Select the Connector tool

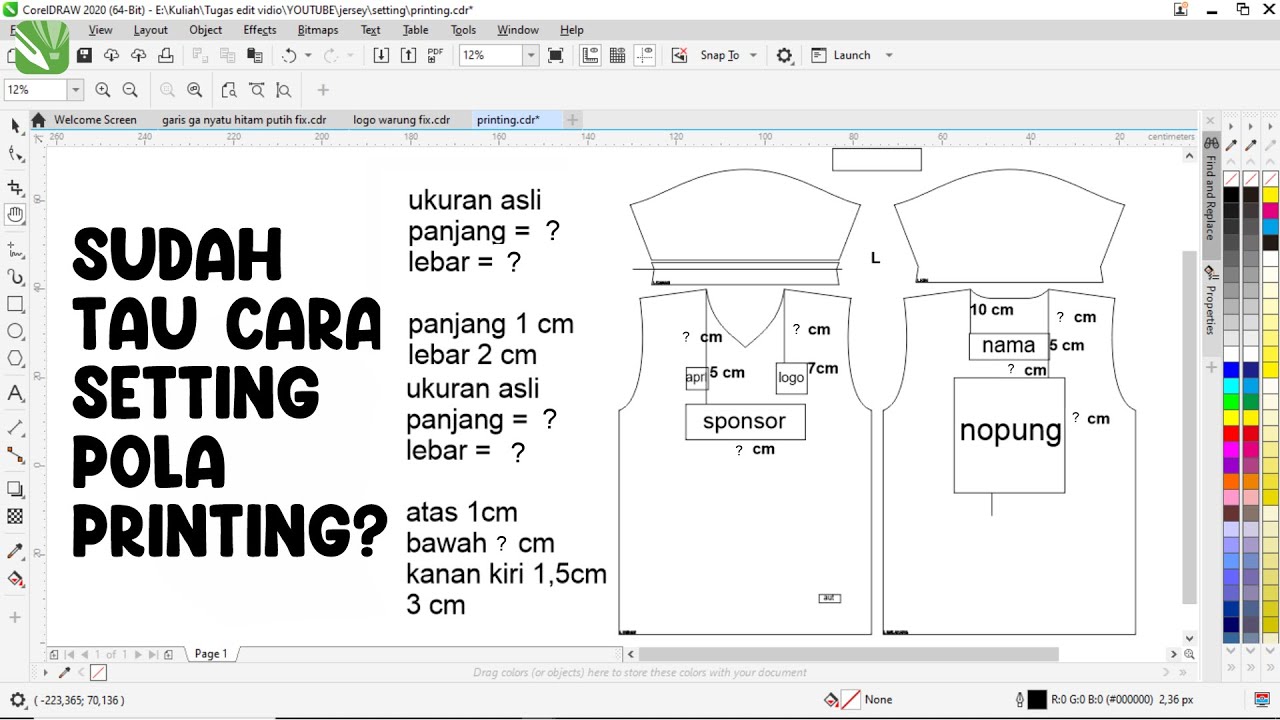tap(15, 455)
